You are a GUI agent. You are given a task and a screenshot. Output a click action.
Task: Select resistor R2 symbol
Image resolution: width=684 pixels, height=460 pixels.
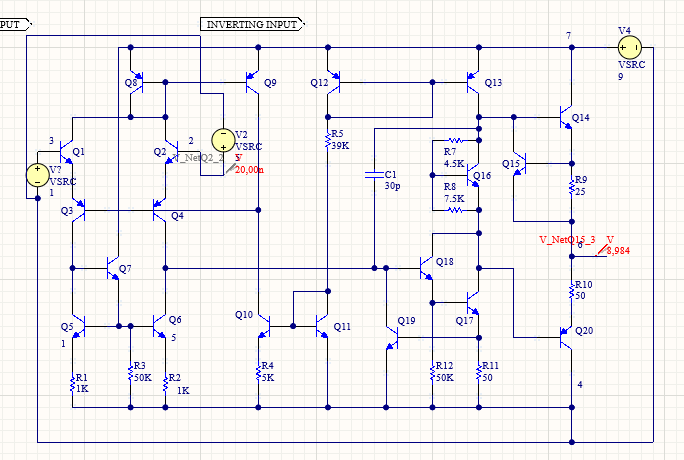(x=165, y=384)
